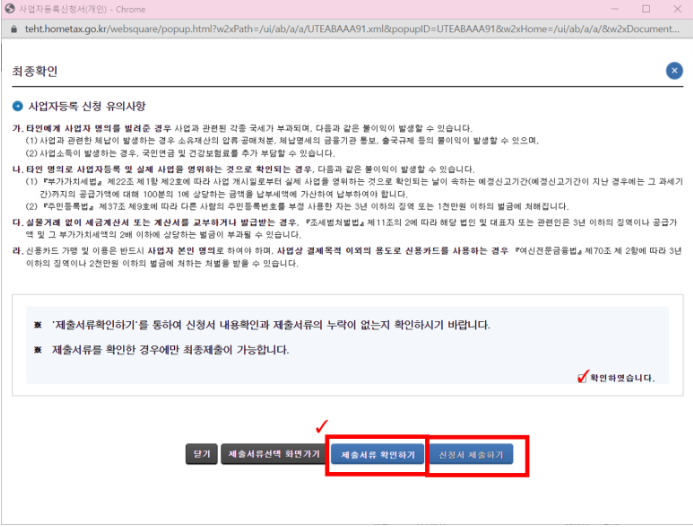Screen dimensions: 693x527
Task: Click the 닫기 button
Action: pos(202,454)
